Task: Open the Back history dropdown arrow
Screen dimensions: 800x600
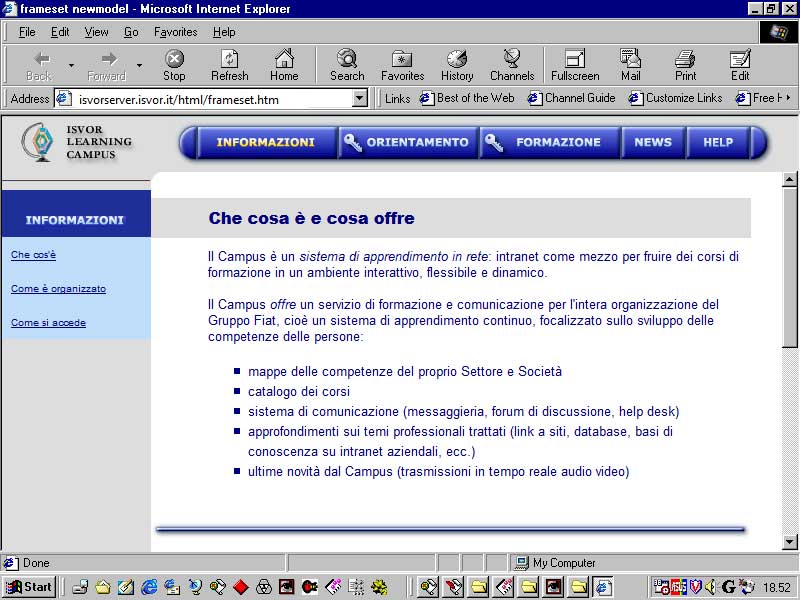Action: pyautogui.click(x=71, y=65)
